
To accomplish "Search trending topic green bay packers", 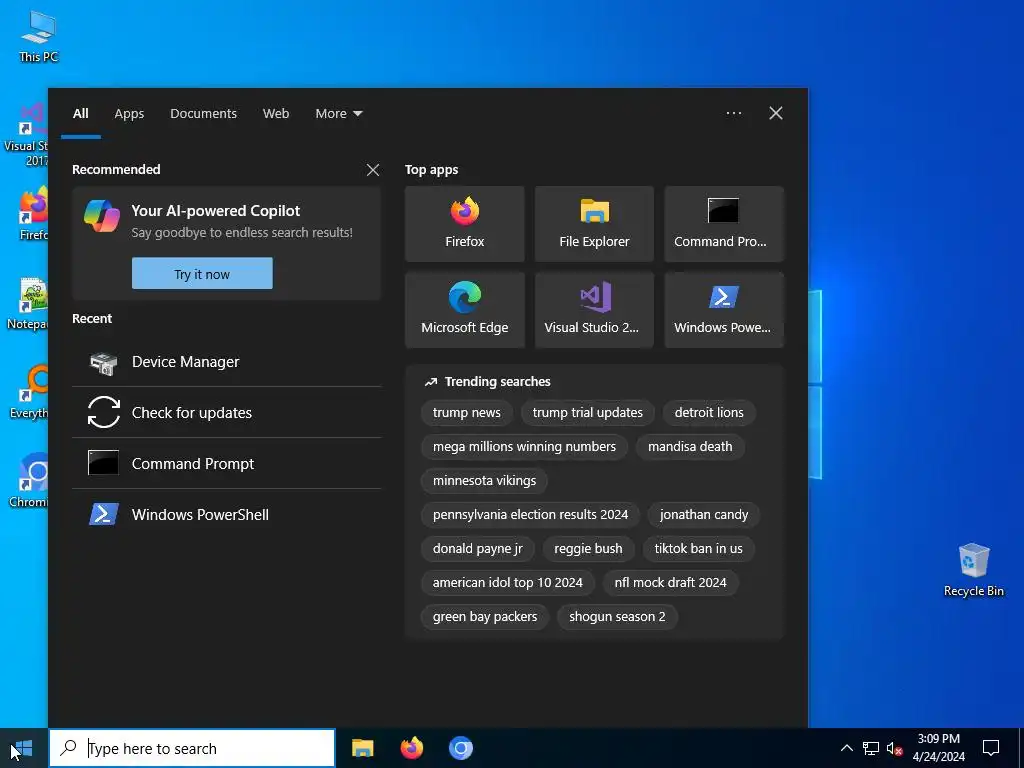I will [x=485, y=616].
